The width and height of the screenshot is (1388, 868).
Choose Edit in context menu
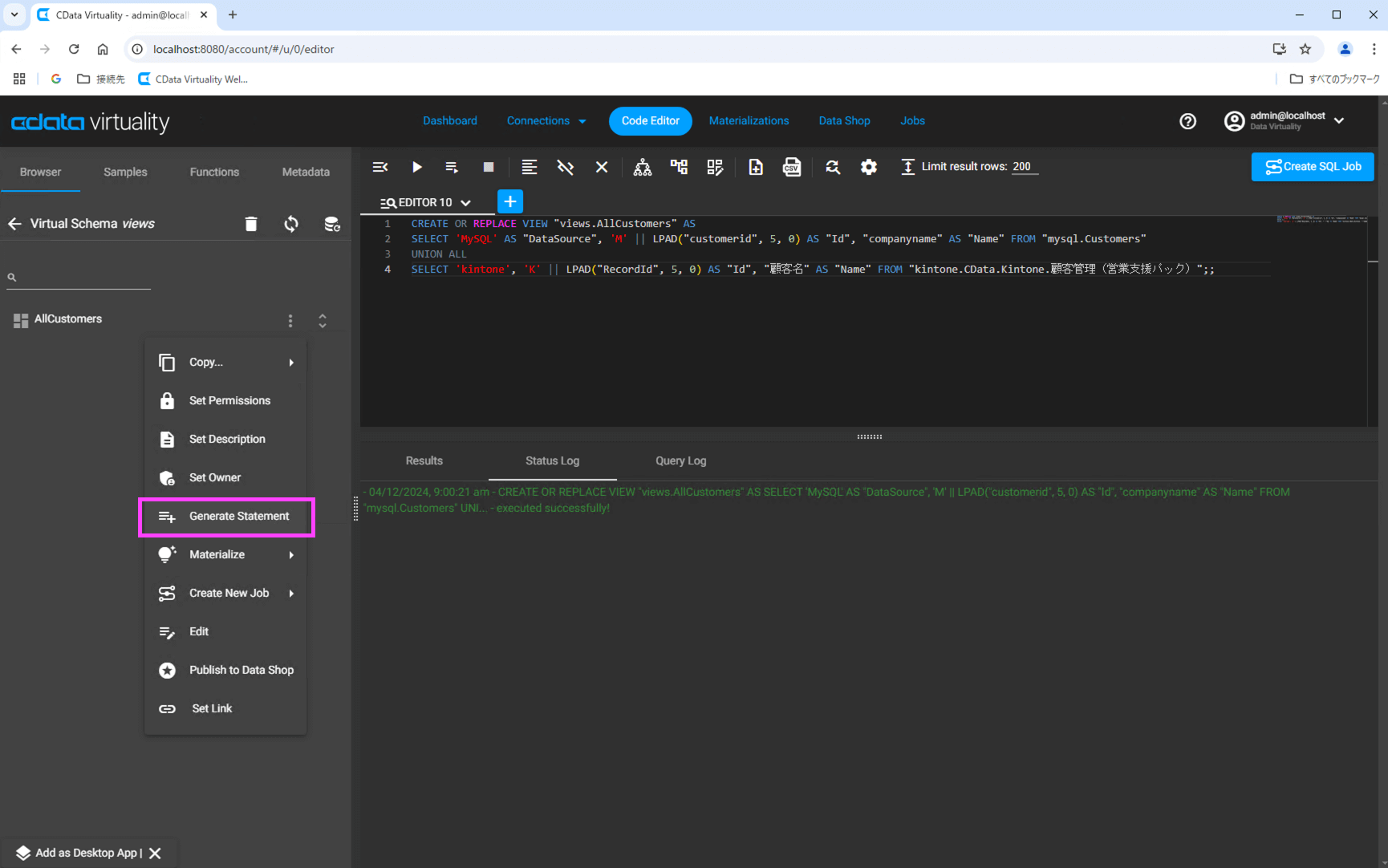point(225,632)
